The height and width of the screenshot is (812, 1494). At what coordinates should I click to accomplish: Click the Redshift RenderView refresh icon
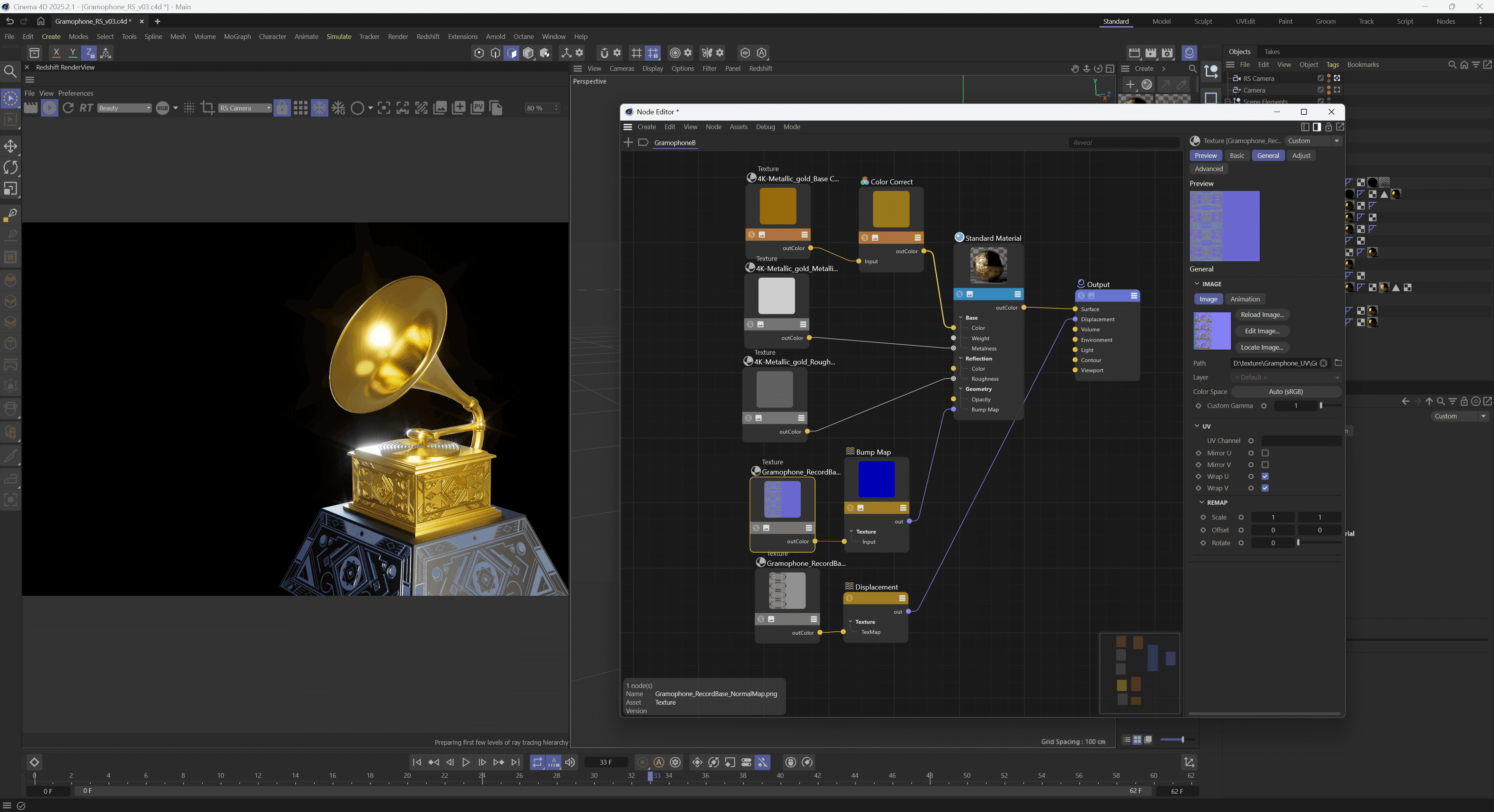click(68, 108)
